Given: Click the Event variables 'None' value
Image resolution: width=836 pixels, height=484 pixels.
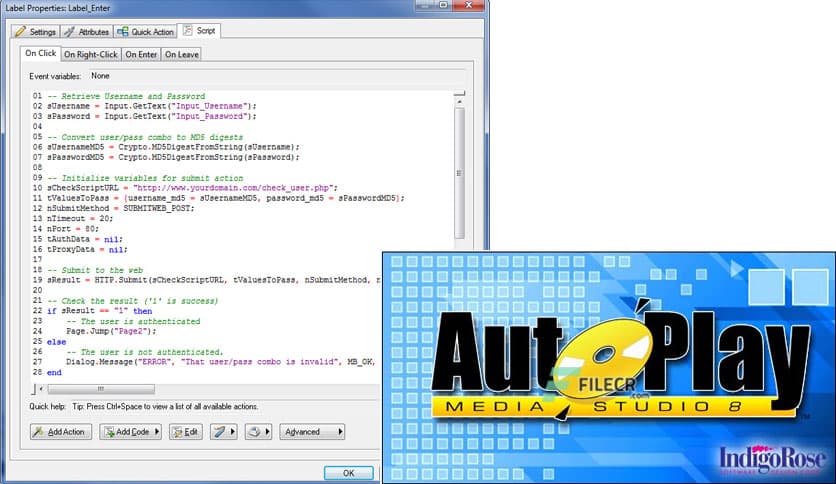Looking at the screenshot, I should [100, 76].
